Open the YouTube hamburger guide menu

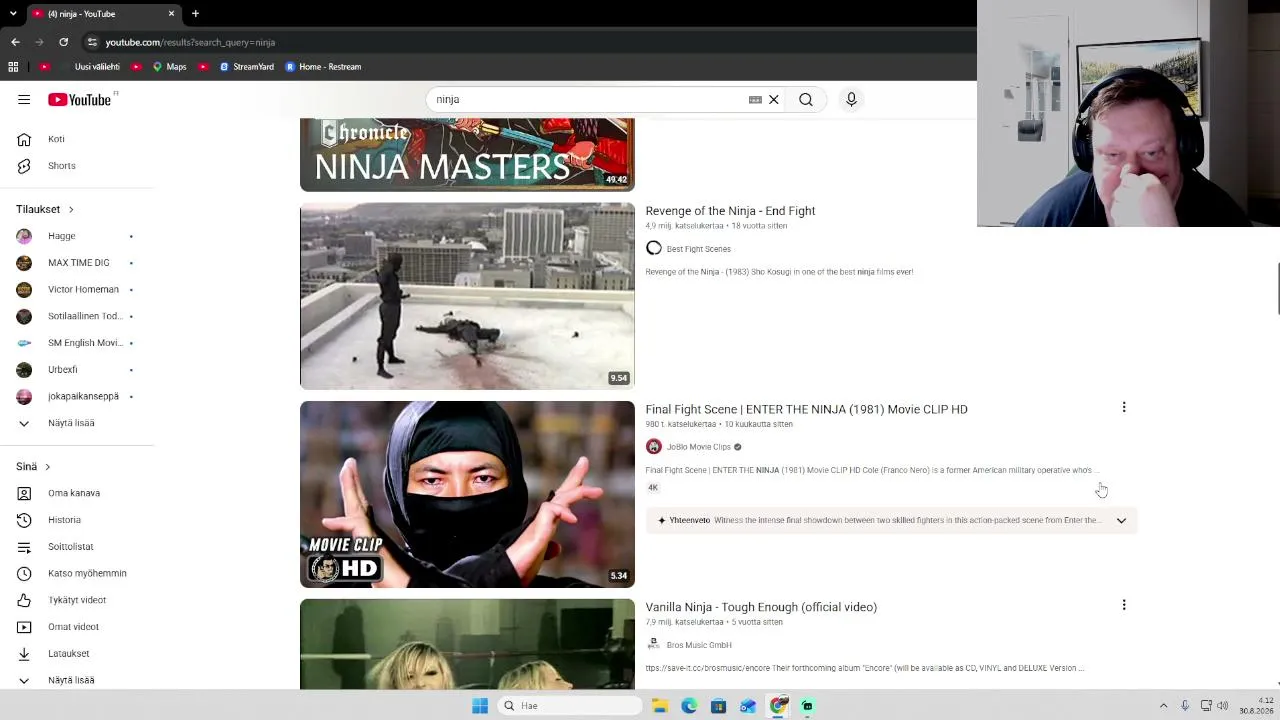click(24, 99)
